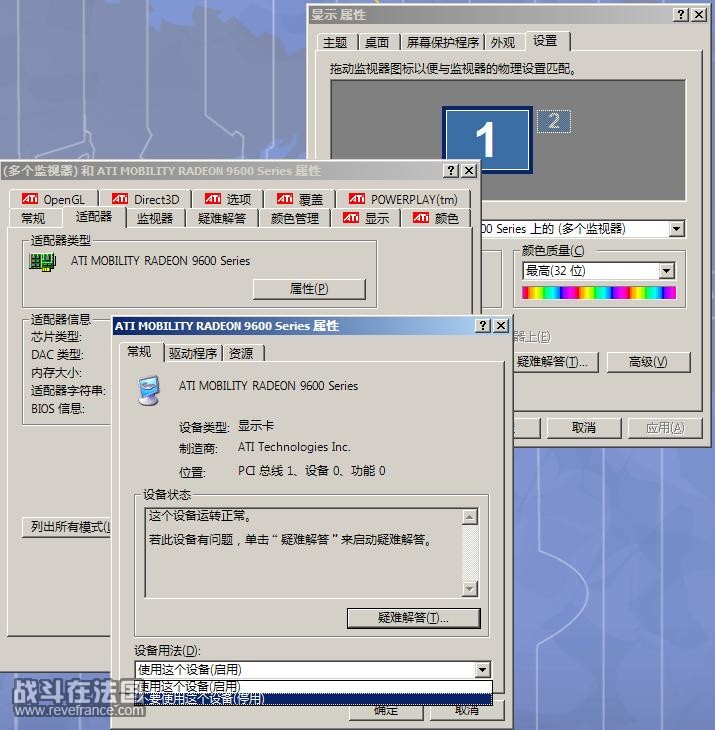715x730 pixels.
Task: Open the ATI 显示 tab
Action: tap(366, 218)
